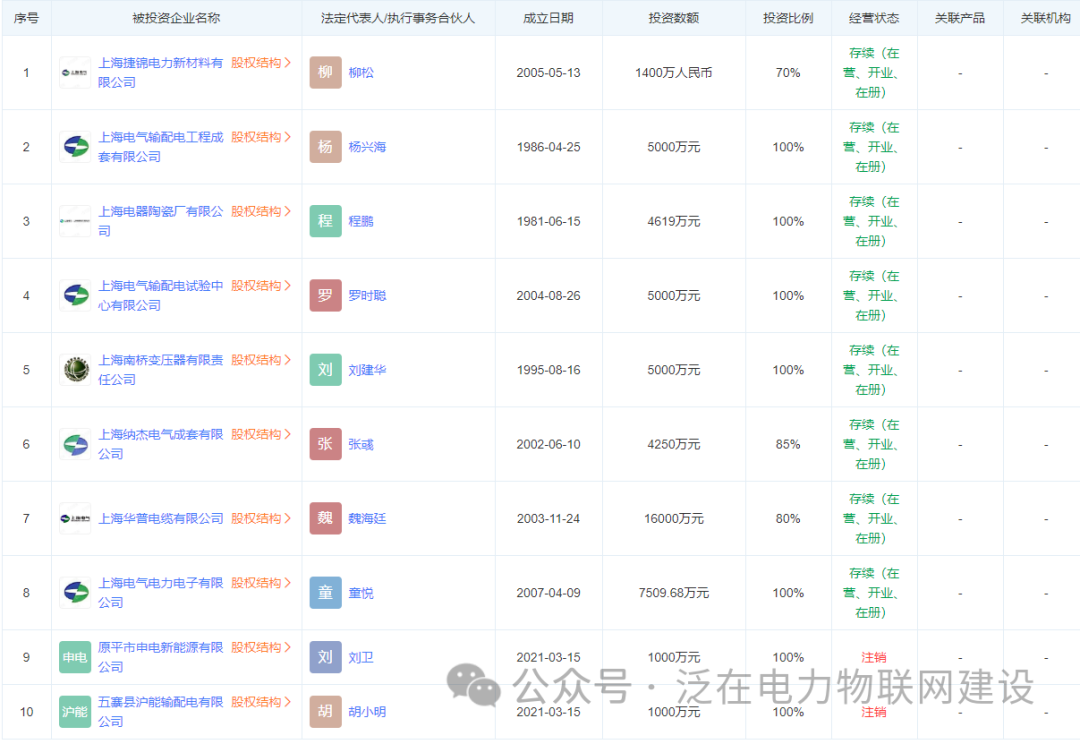
Task: Open 股权结构 for 上海南桥变压器
Action: [261, 360]
